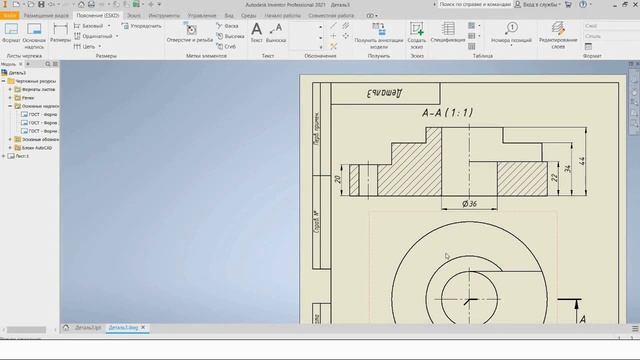
Task: Switch to the Среды ribbon tab
Action: coord(249,16)
